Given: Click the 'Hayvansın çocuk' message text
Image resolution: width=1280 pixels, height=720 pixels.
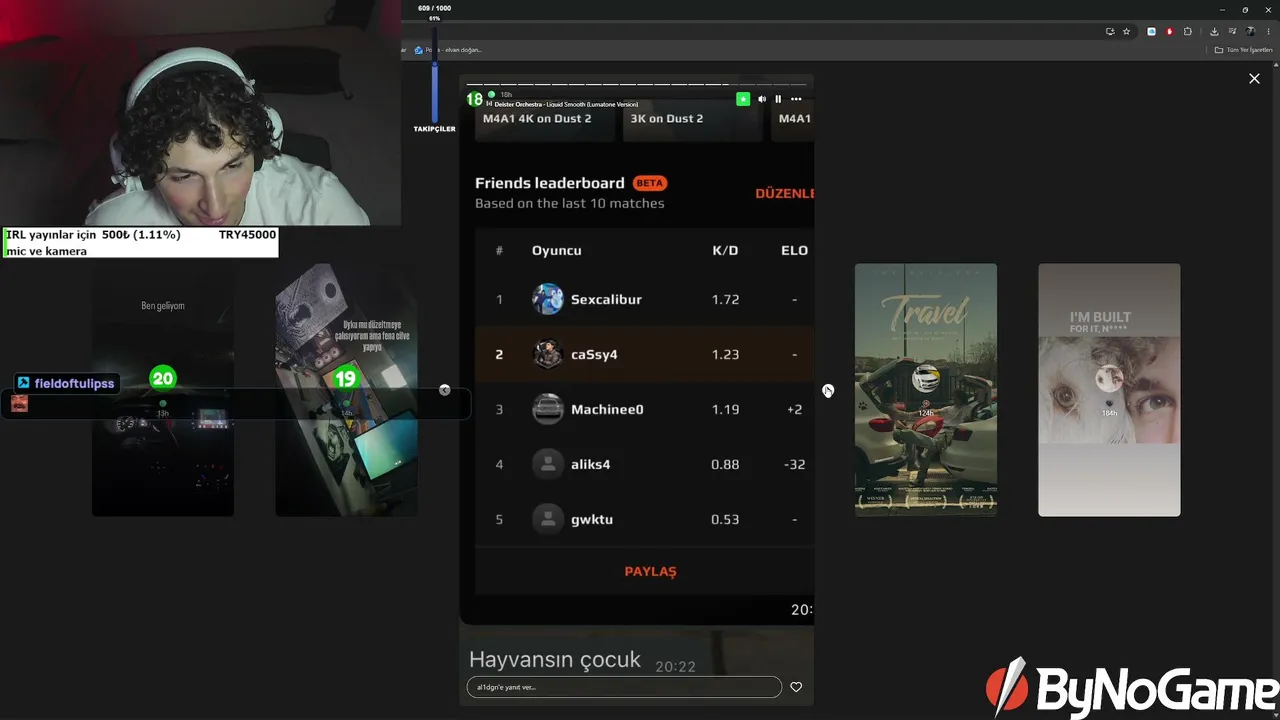Looking at the screenshot, I should click(x=555, y=660).
